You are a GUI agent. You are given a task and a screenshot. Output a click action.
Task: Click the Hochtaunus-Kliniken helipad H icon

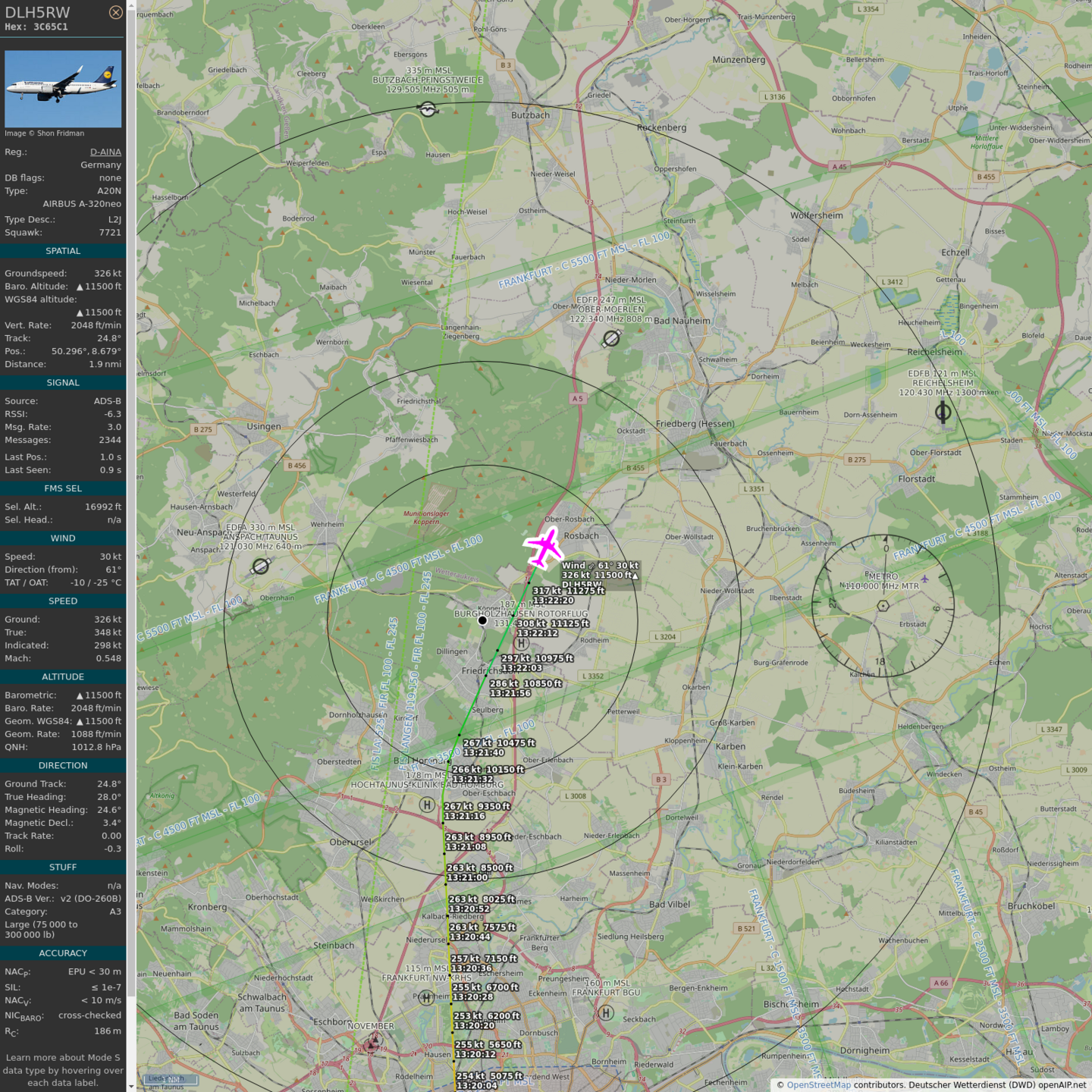point(427,805)
